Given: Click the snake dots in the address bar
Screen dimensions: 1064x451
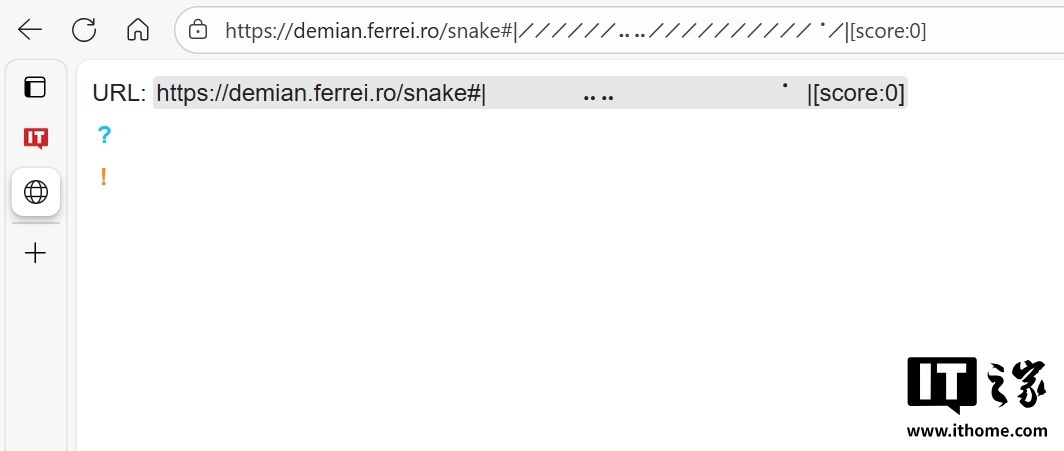Looking at the screenshot, I should (x=632, y=34).
